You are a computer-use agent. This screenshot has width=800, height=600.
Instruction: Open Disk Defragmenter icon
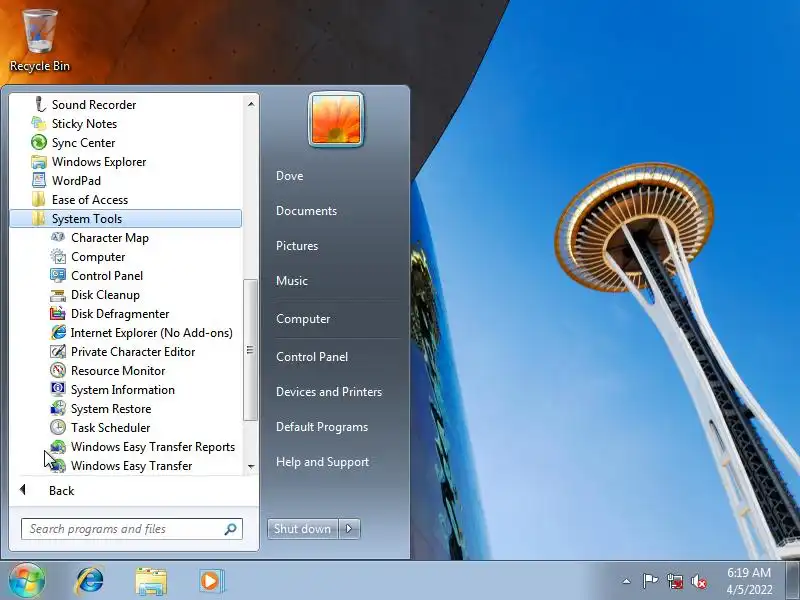[58, 313]
